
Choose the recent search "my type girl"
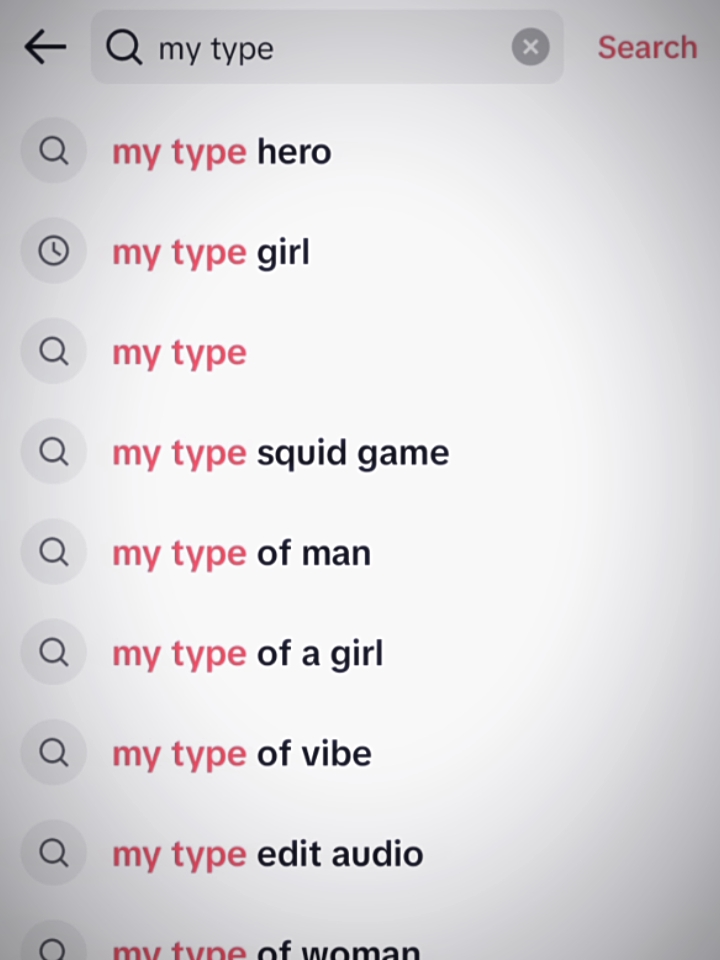210,252
